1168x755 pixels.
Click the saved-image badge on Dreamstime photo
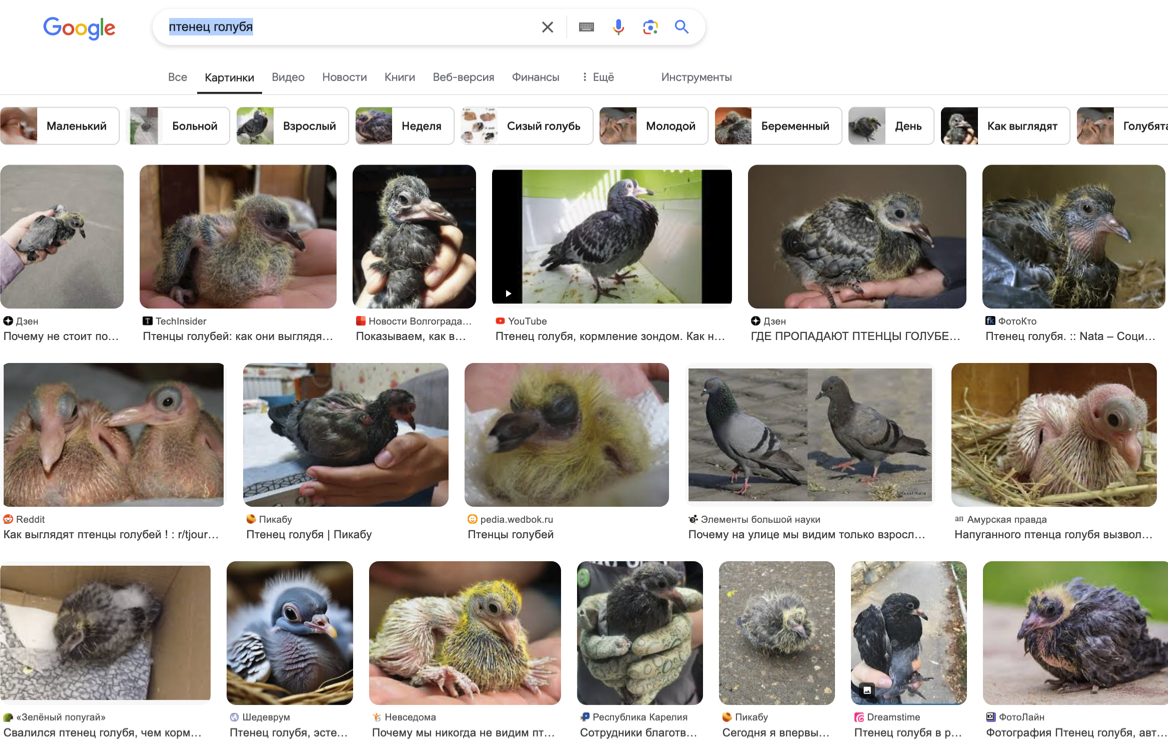tap(867, 690)
